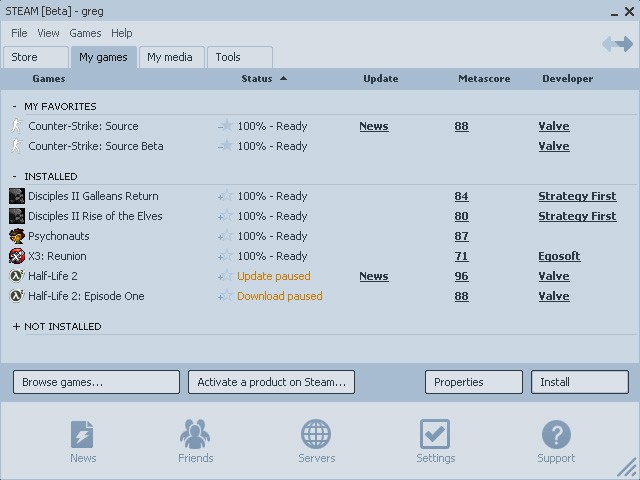Click the Half-Life 2 lambda icon
Viewport: 640px width, 480px height.
tap(17, 276)
